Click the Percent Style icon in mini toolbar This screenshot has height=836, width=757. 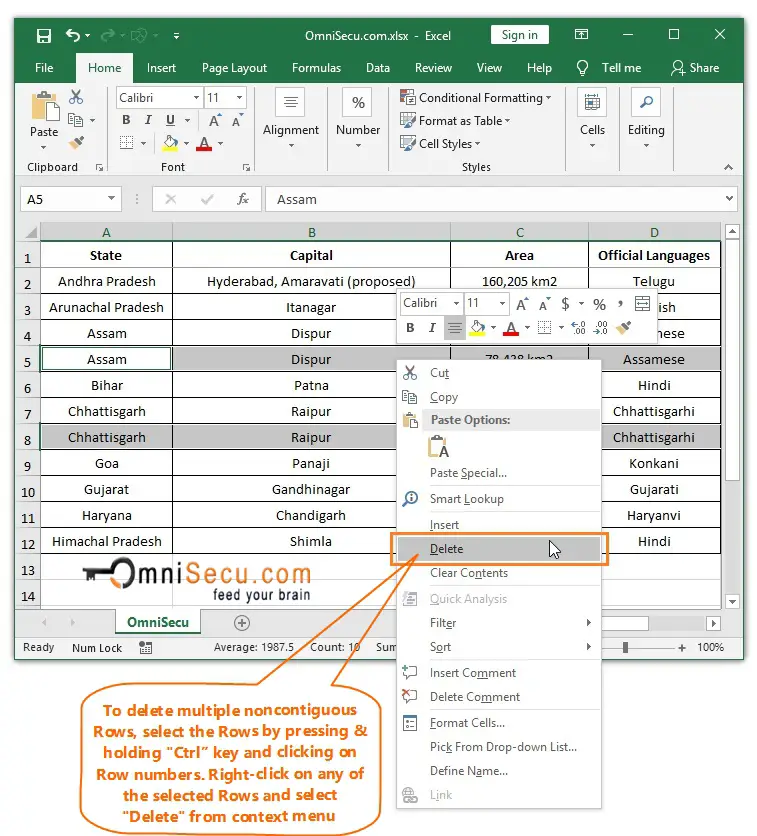(599, 304)
